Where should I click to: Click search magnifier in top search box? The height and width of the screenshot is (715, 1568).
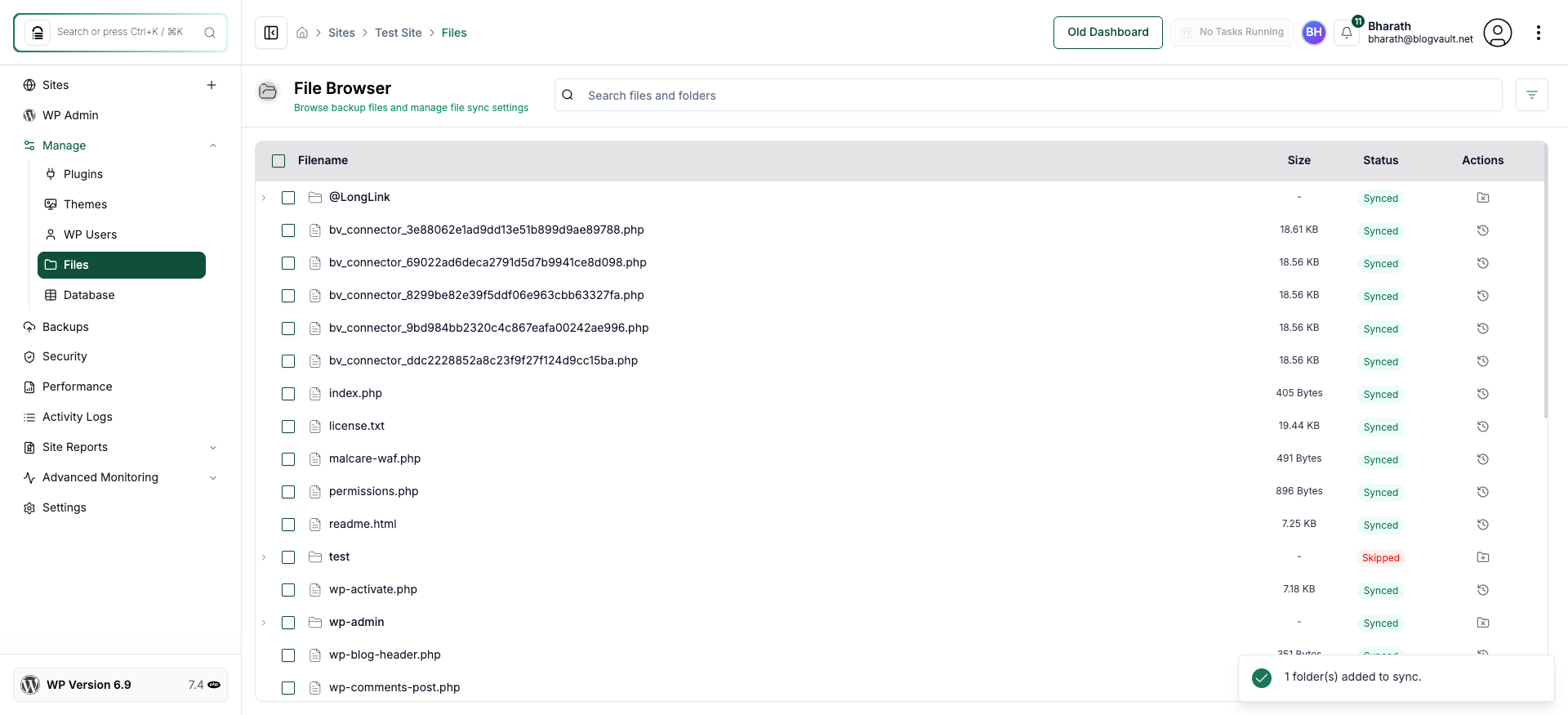(x=210, y=33)
